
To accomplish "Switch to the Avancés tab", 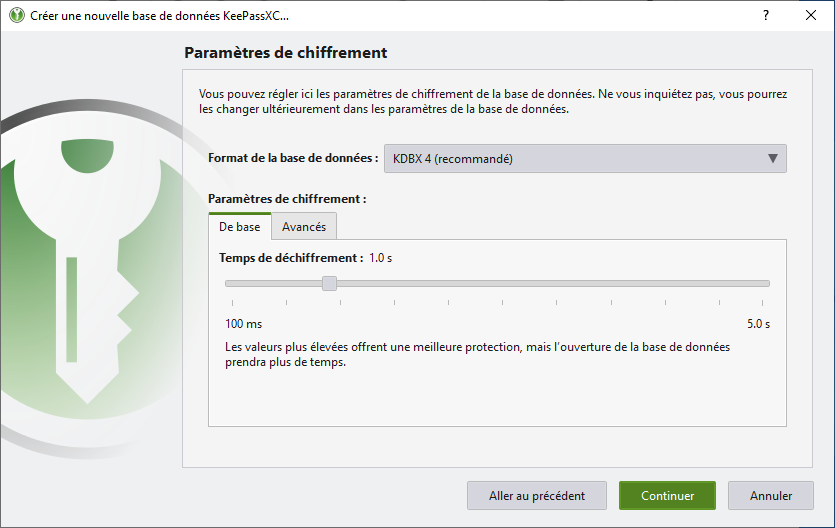I will (304, 227).
